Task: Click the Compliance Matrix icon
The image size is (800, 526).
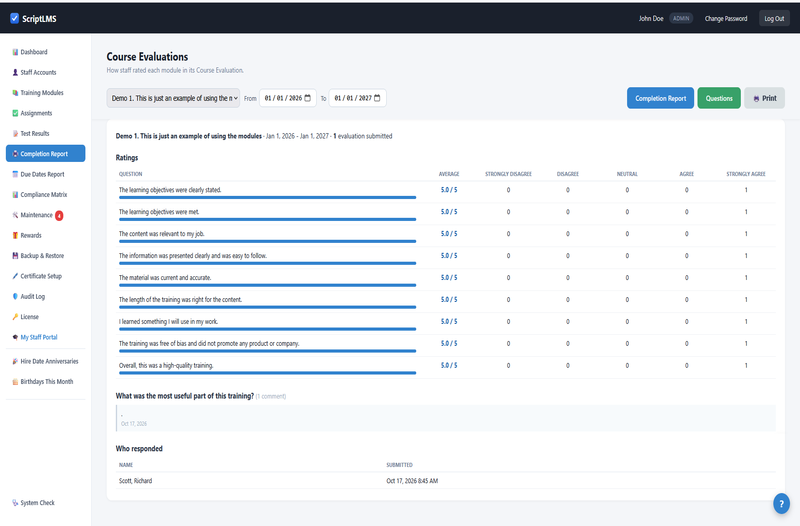Action: point(15,194)
